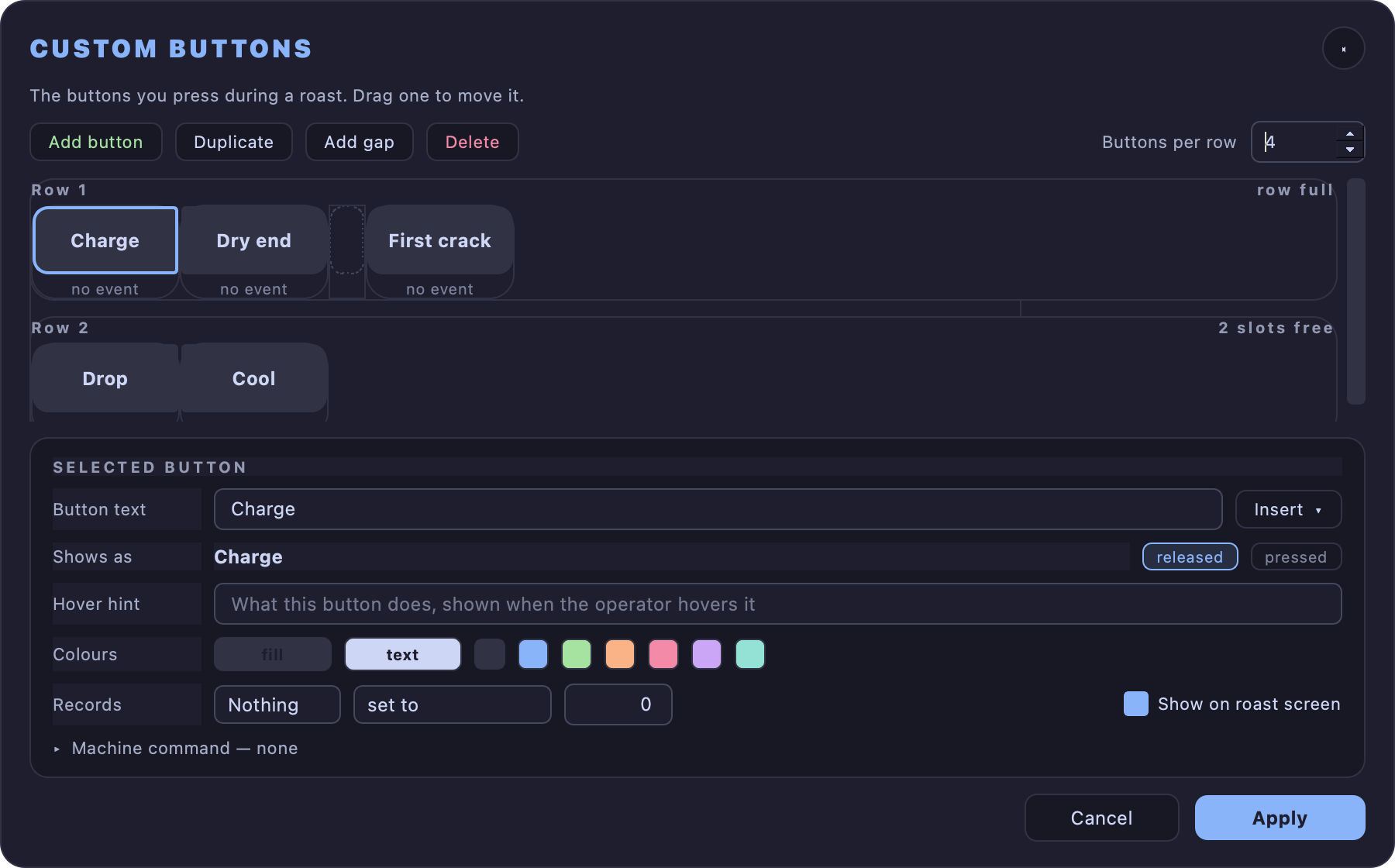Click the Shows as preview text 'Charge'
Screen dimensions: 1395x868
pyautogui.click(x=248, y=556)
